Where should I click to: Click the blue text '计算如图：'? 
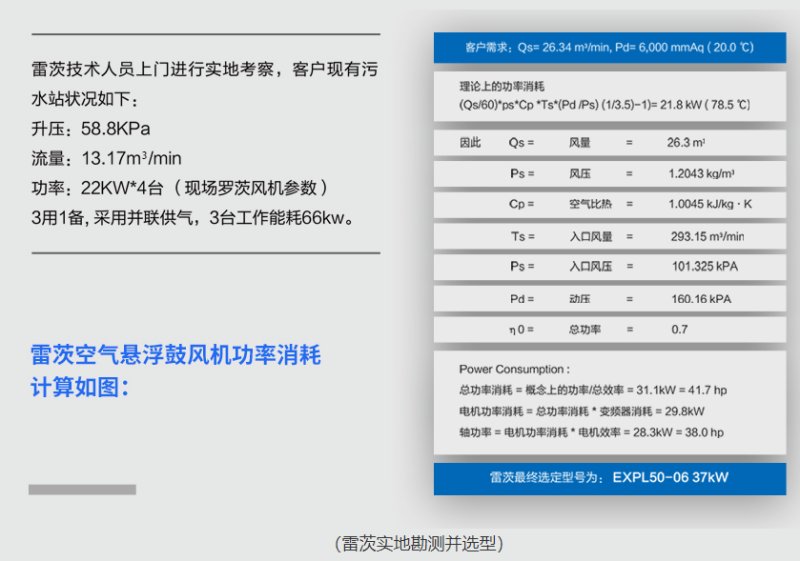coord(80,387)
